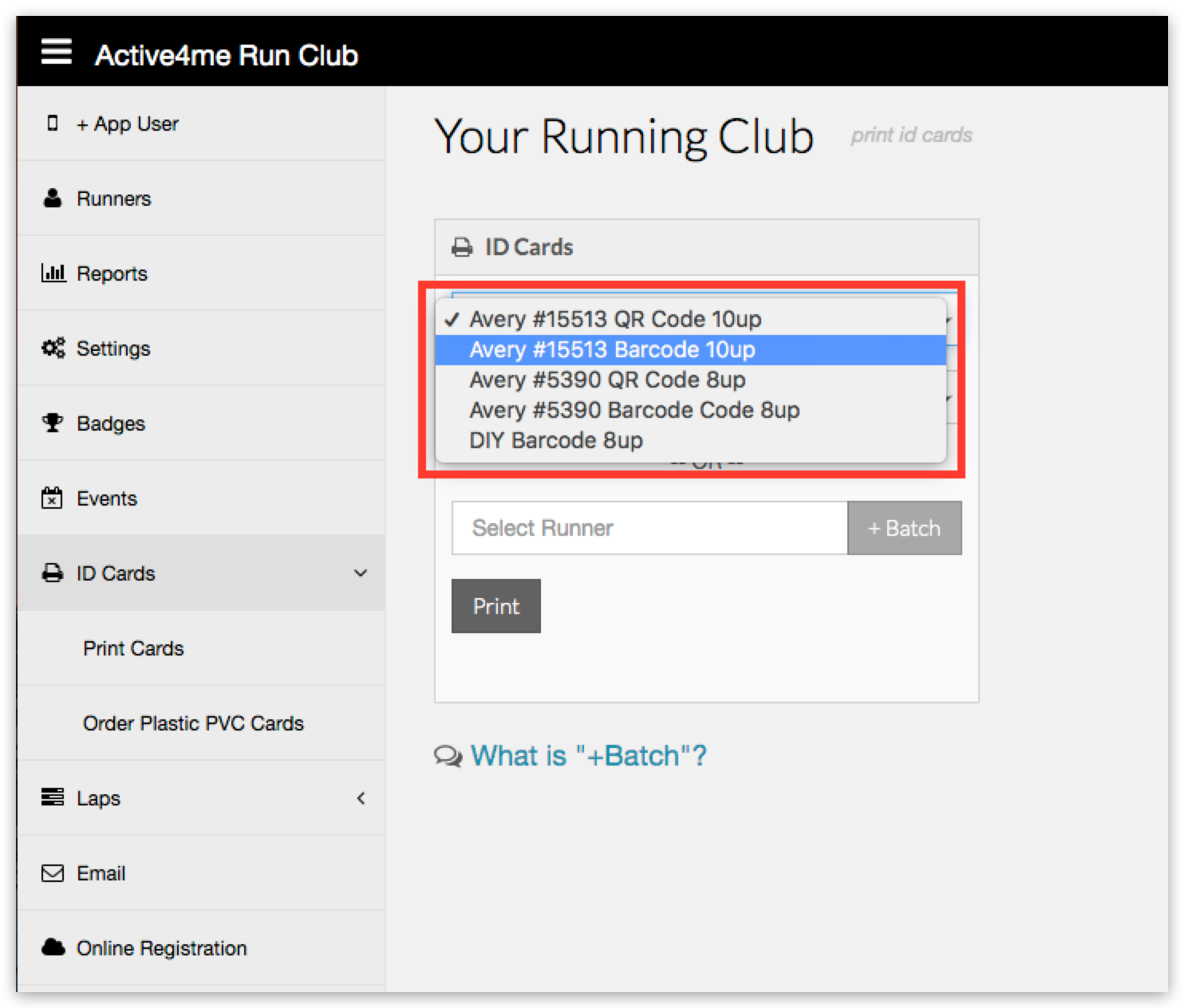
Task: Click the Badges trophy icon
Action: tap(53, 423)
